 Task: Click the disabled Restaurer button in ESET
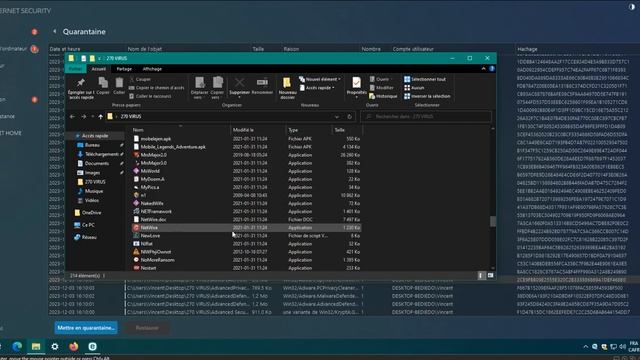(x=147, y=328)
